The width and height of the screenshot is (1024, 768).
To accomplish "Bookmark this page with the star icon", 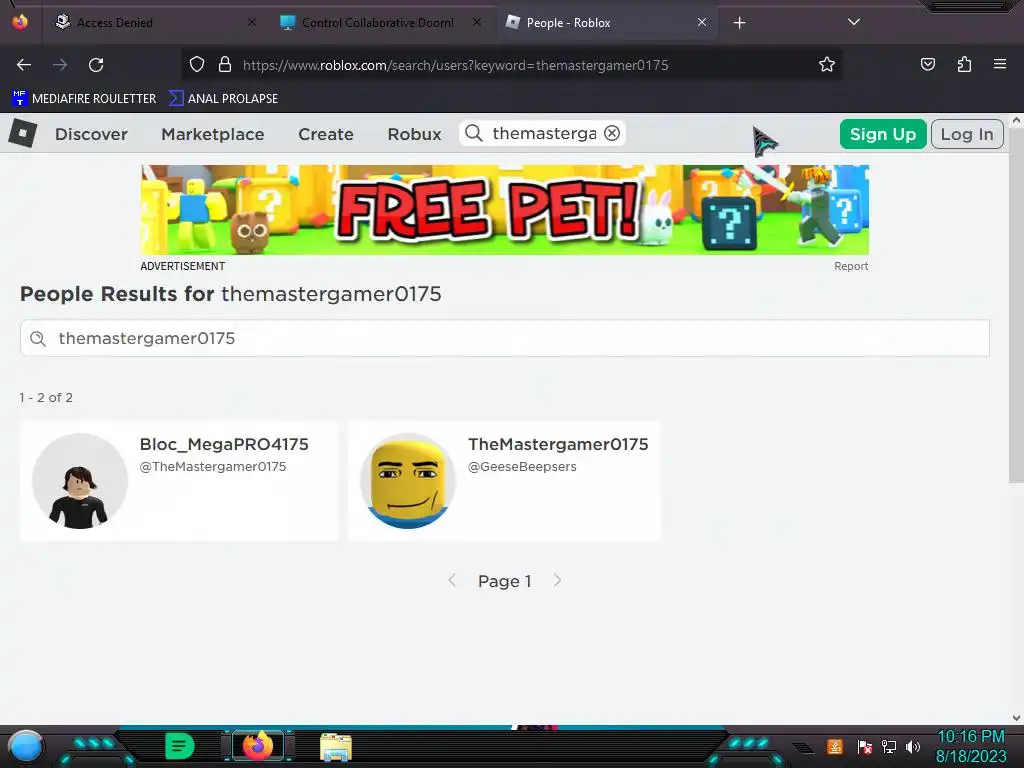I will tap(827, 64).
